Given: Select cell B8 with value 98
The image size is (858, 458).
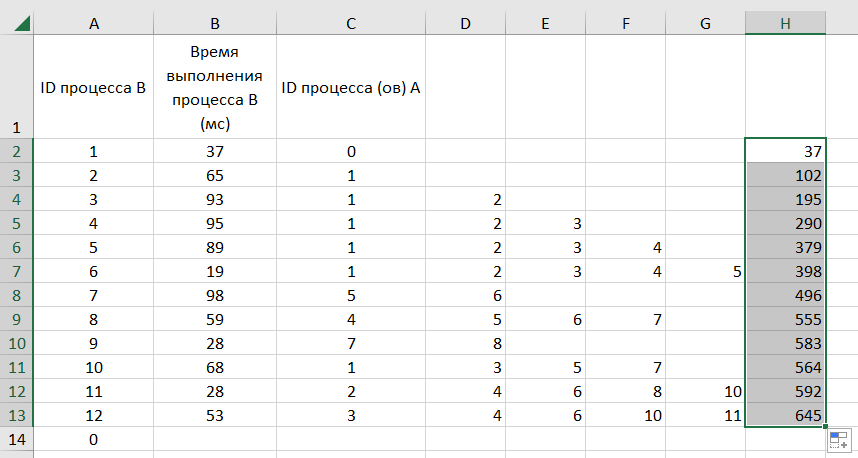Looking at the screenshot, I should (x=215, y=295).
